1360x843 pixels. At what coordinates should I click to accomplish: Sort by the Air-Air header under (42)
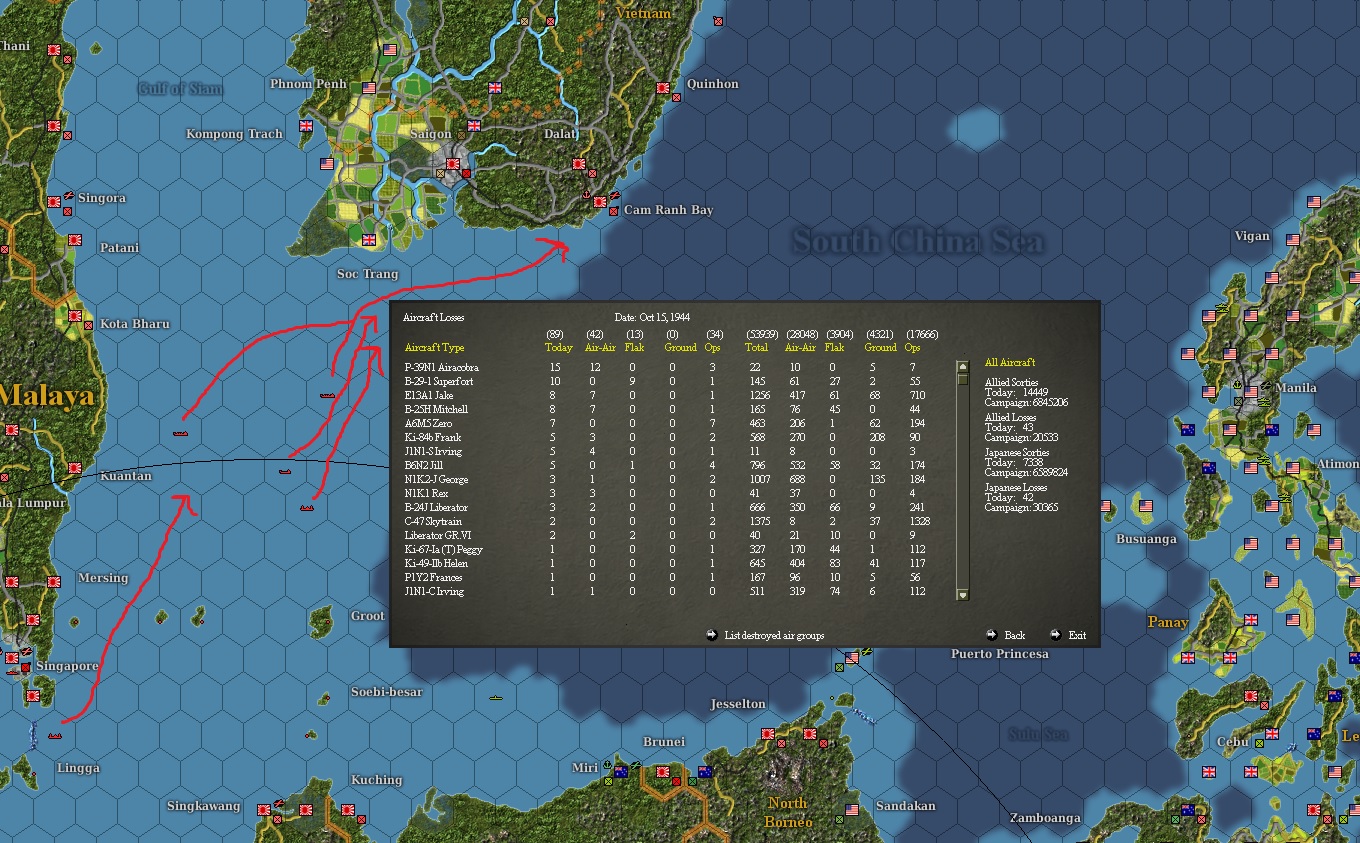tap(600, 348)
